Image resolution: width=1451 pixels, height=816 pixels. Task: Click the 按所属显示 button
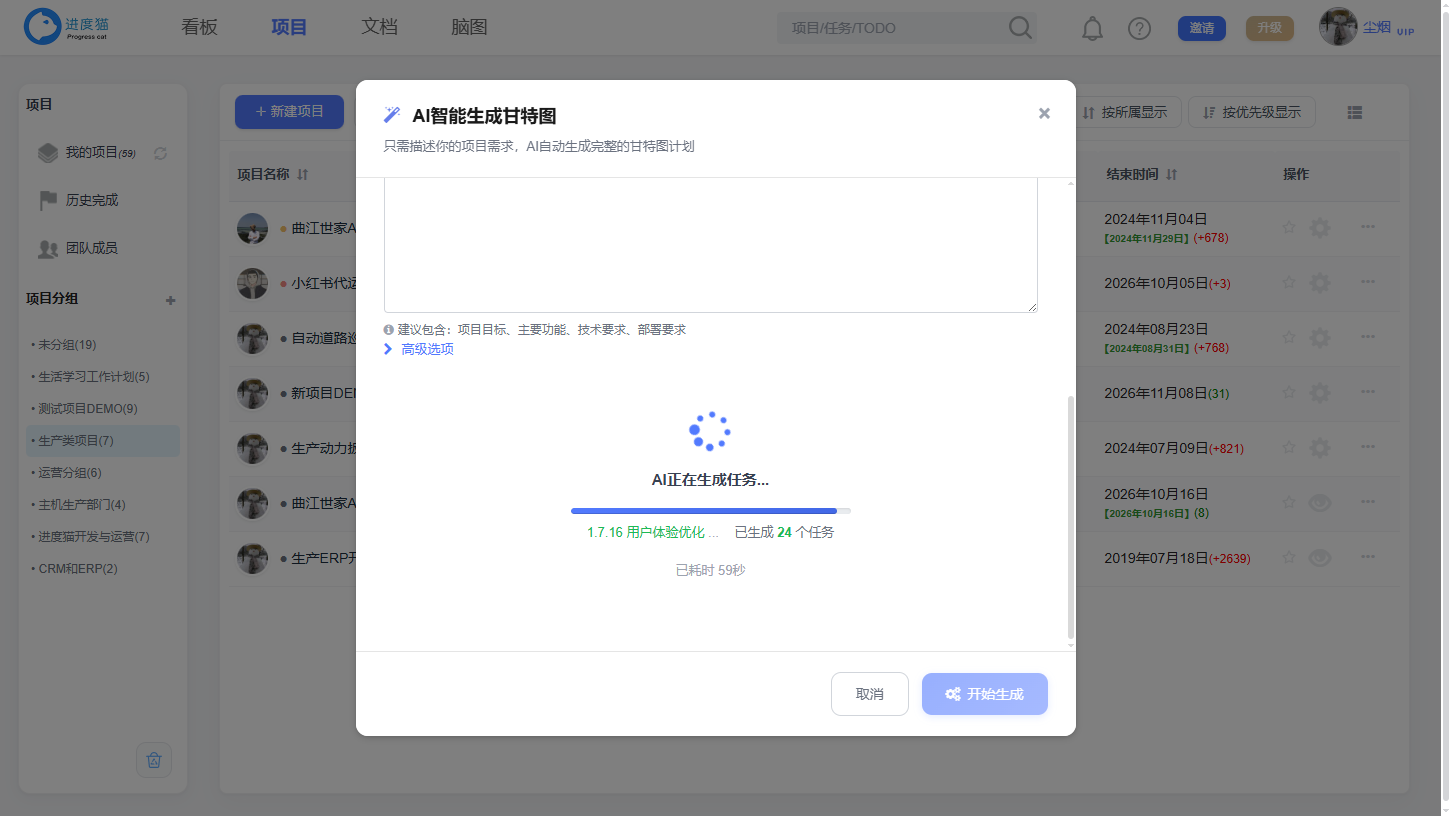pos(1125,112)
